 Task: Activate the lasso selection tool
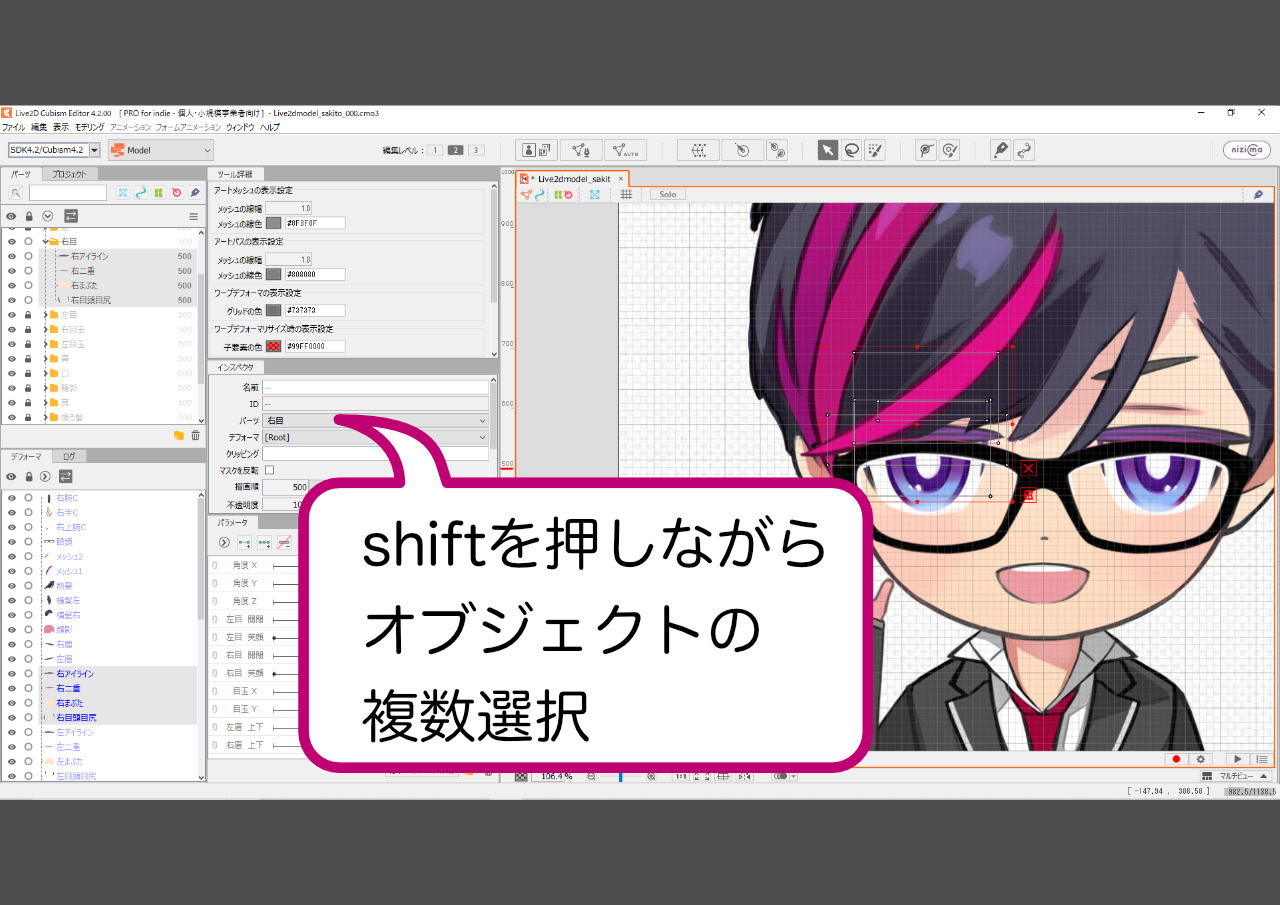click(x=852, y=150)
